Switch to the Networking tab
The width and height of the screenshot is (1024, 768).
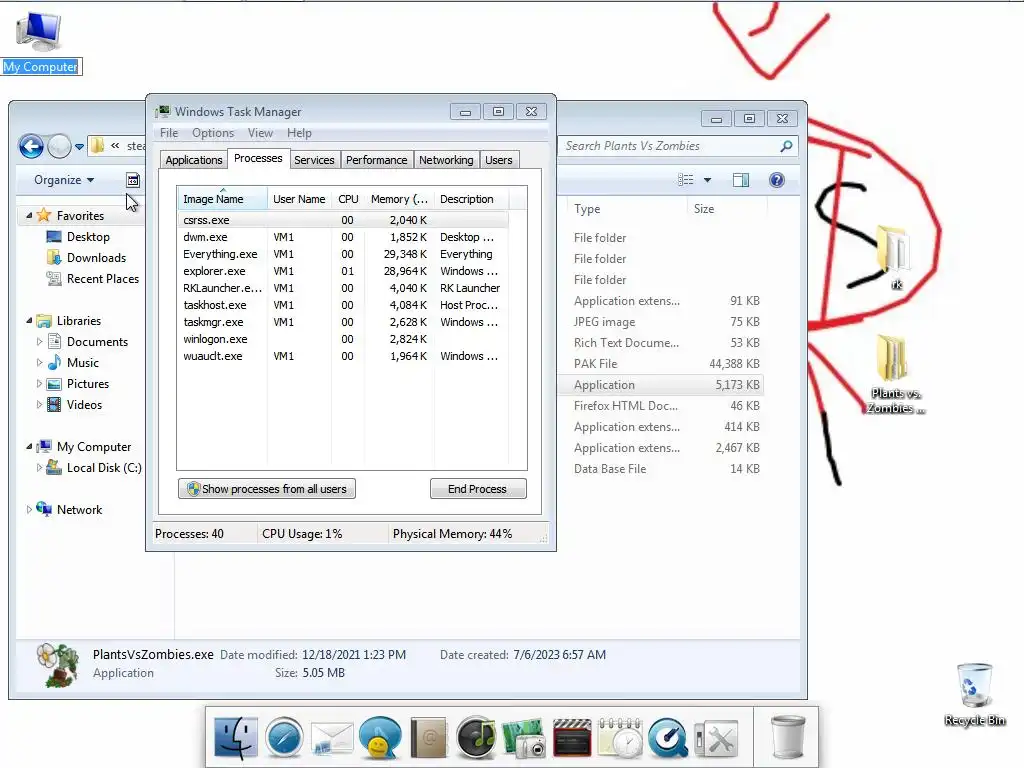tap(446, 160)
